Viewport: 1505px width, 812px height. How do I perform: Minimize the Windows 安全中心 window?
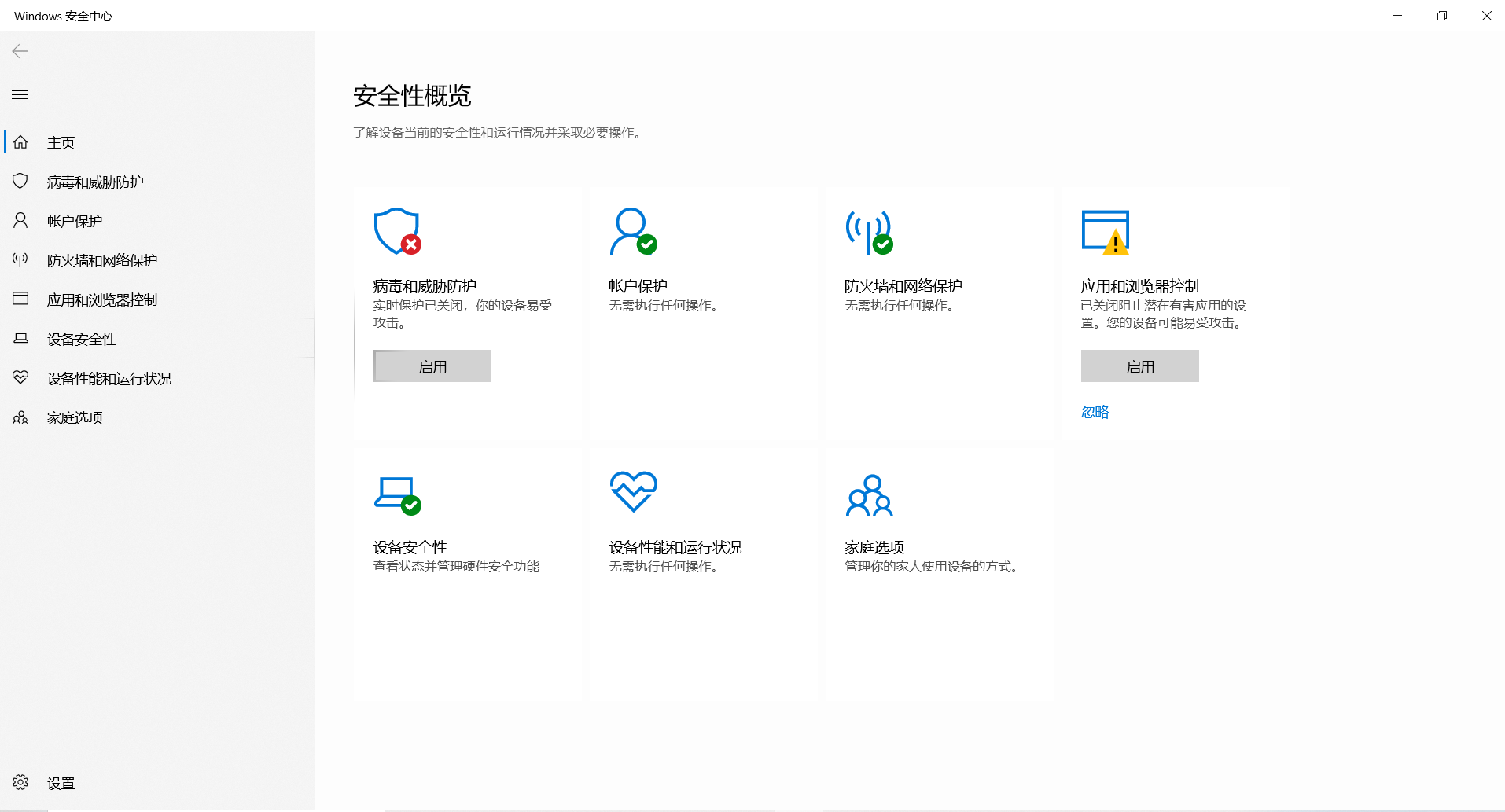1397,16
